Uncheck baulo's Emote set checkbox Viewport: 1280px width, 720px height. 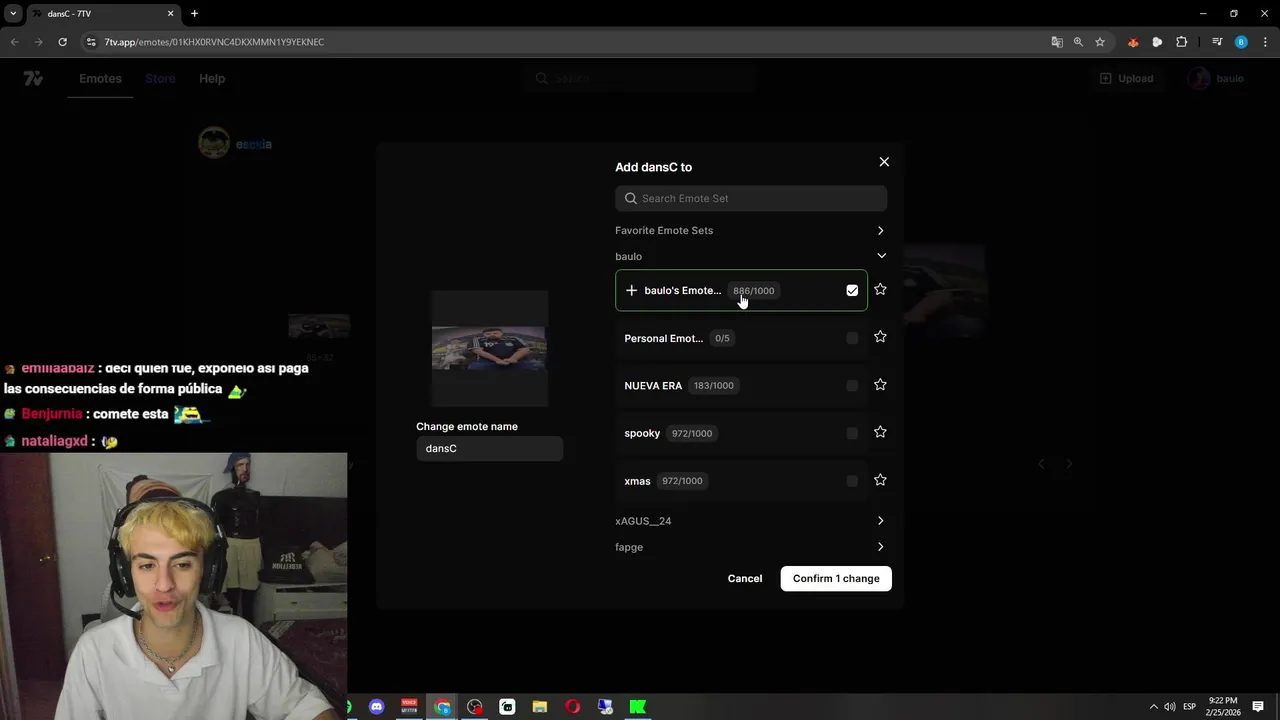pyautogui.click(x=852, y=290)
